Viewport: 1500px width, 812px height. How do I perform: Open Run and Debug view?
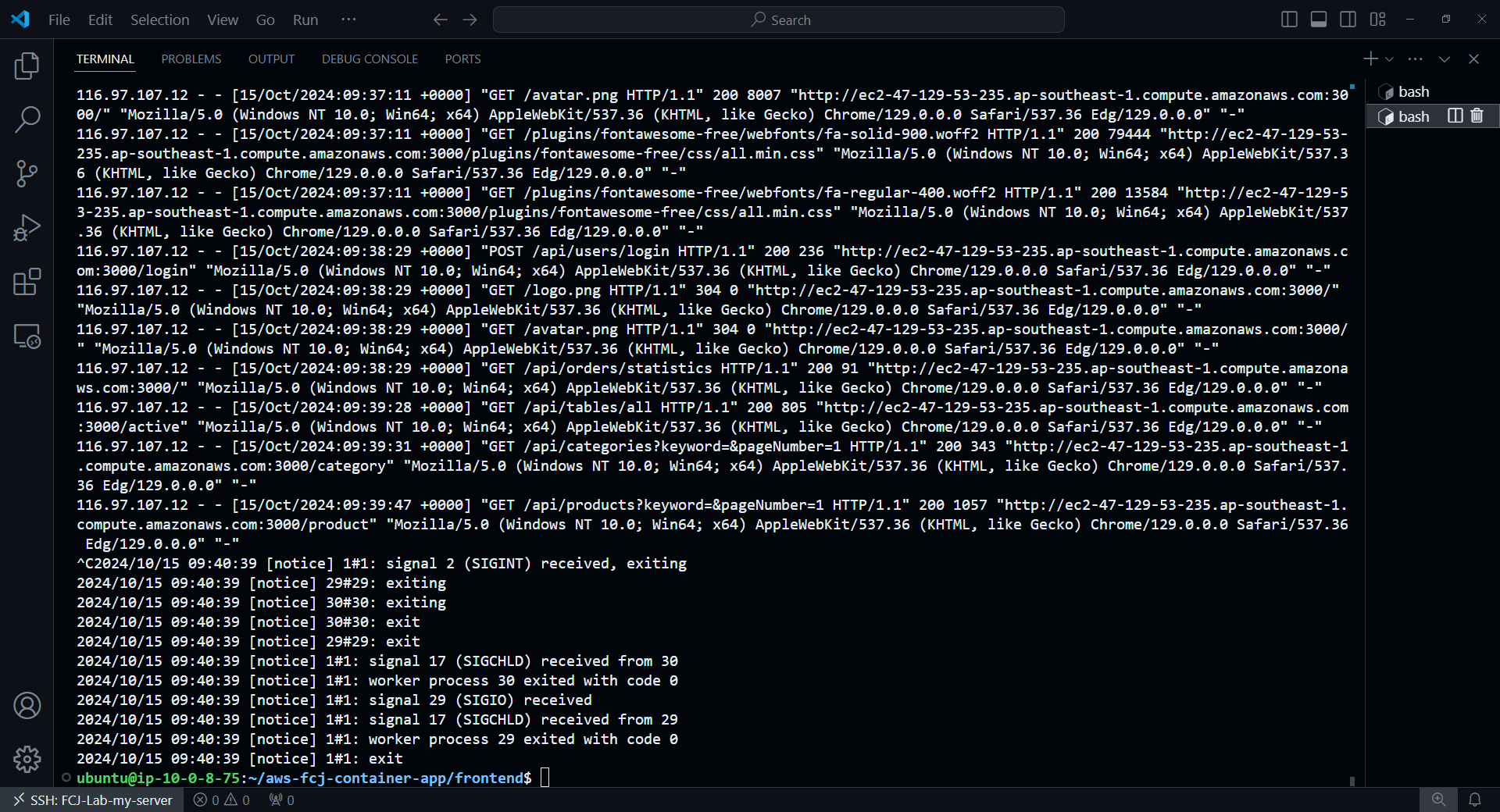(x=27, y=228)
